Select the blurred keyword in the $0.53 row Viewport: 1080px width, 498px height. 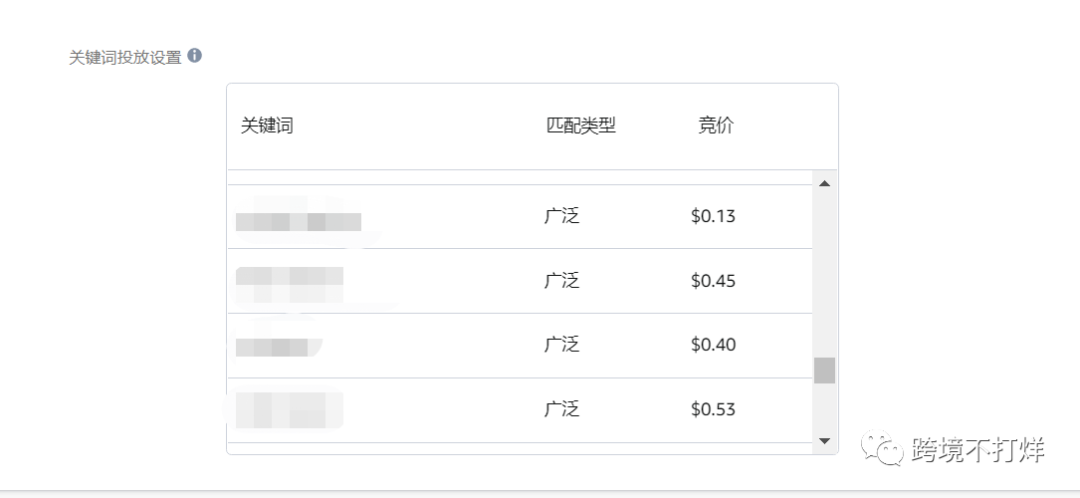[288, 410]
